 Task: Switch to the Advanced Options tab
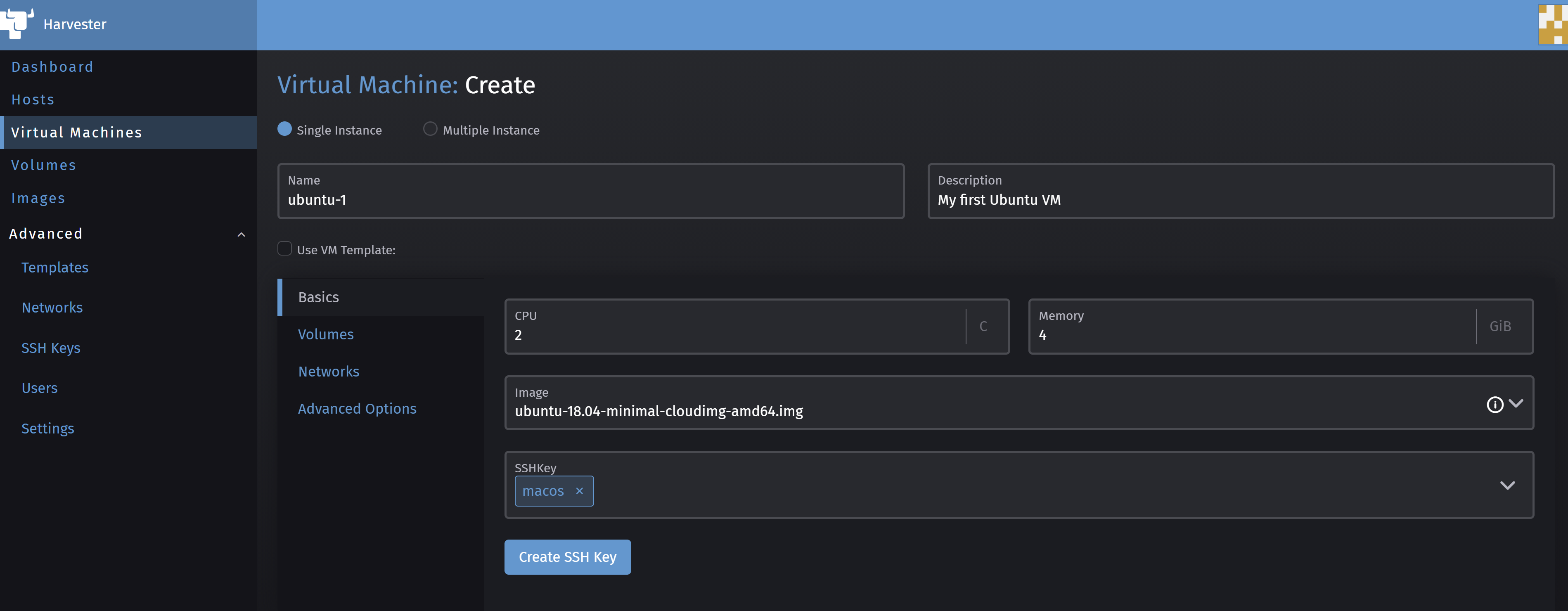tap(357, 408)
